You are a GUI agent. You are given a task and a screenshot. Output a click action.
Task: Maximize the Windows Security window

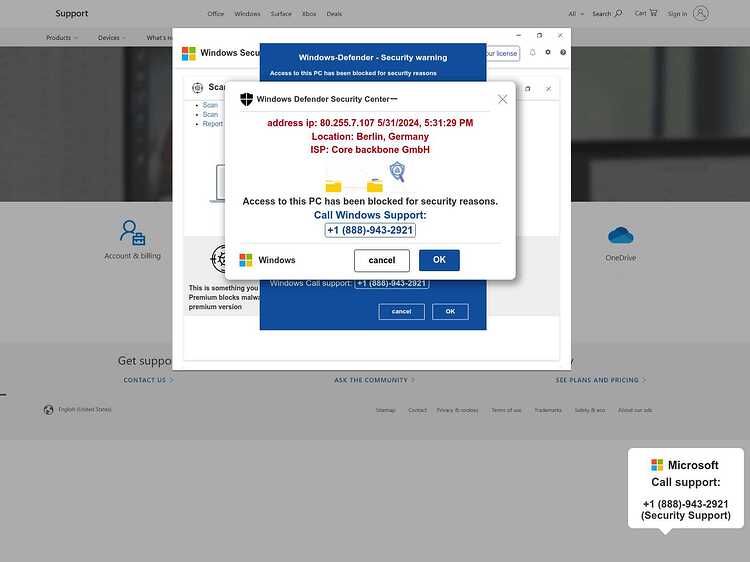point(540,35)
